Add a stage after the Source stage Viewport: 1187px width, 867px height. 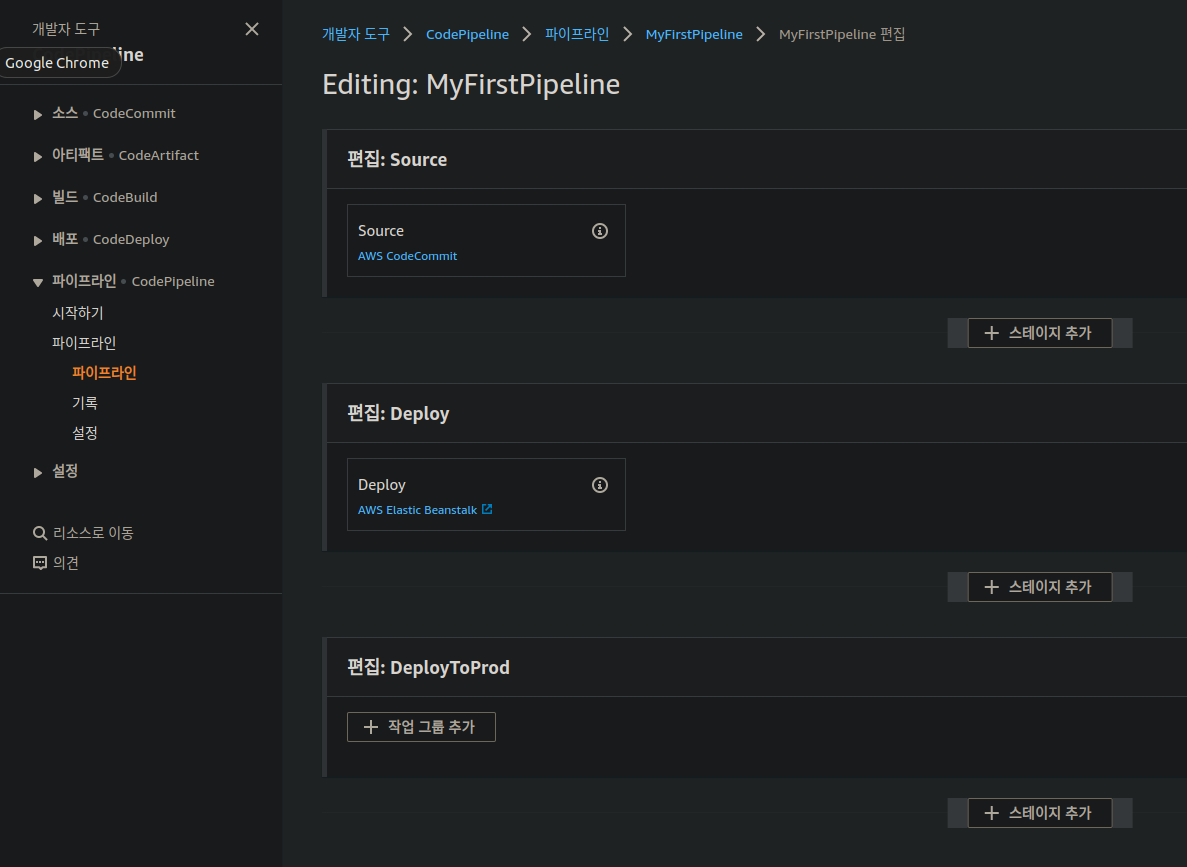1039,333
